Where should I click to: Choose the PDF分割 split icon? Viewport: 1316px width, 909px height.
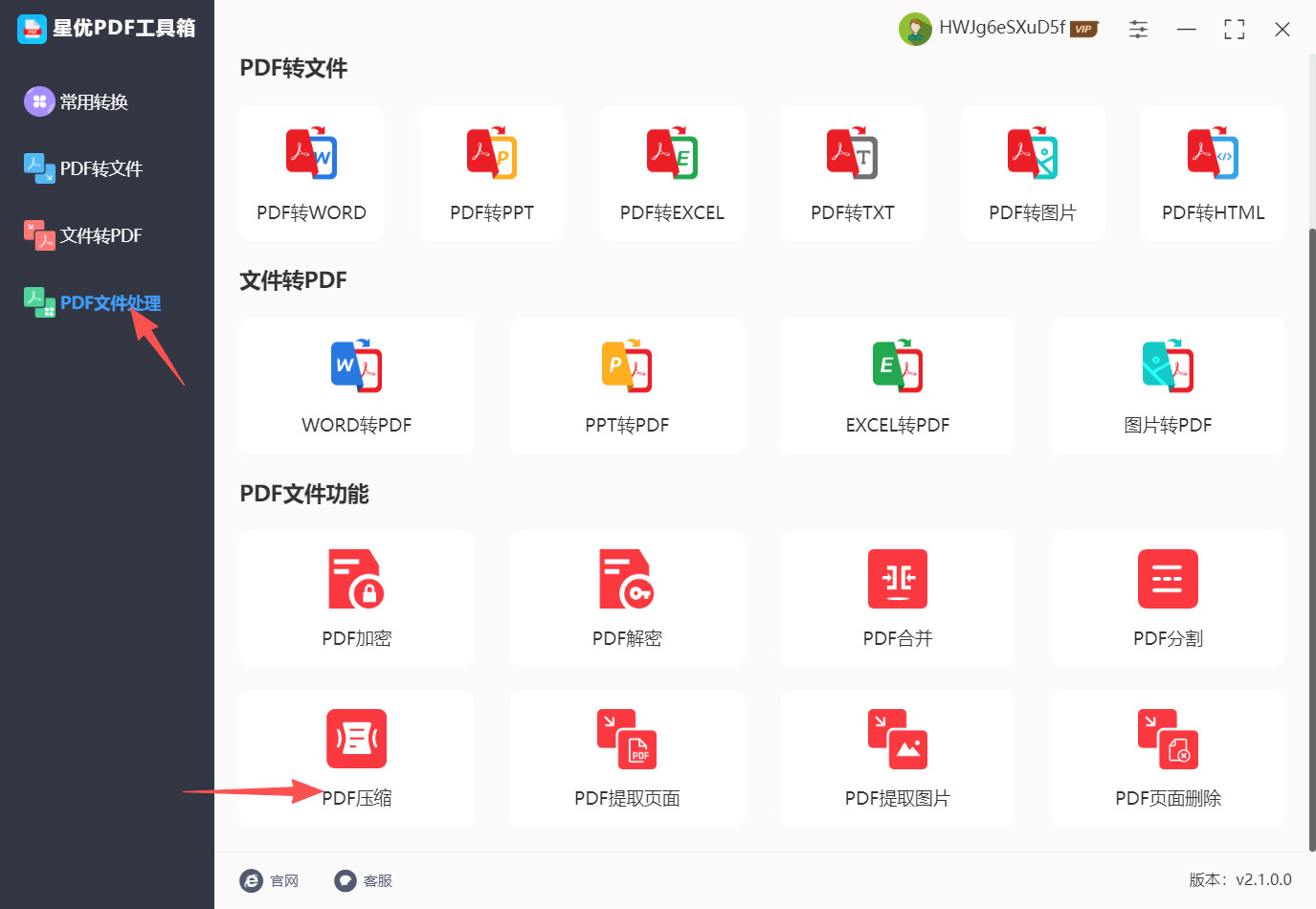1168,579
